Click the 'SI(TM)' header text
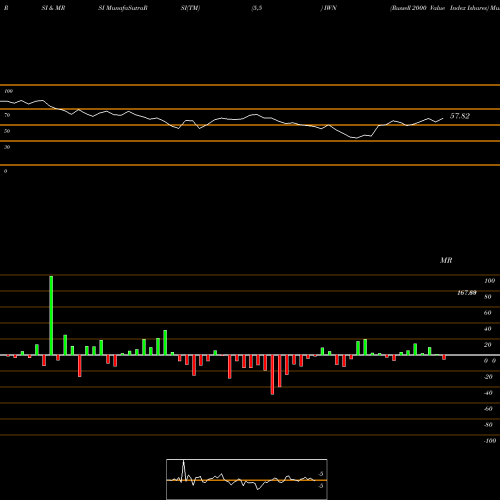The height and width of the screenshot is (500, 500). (190, 8)
